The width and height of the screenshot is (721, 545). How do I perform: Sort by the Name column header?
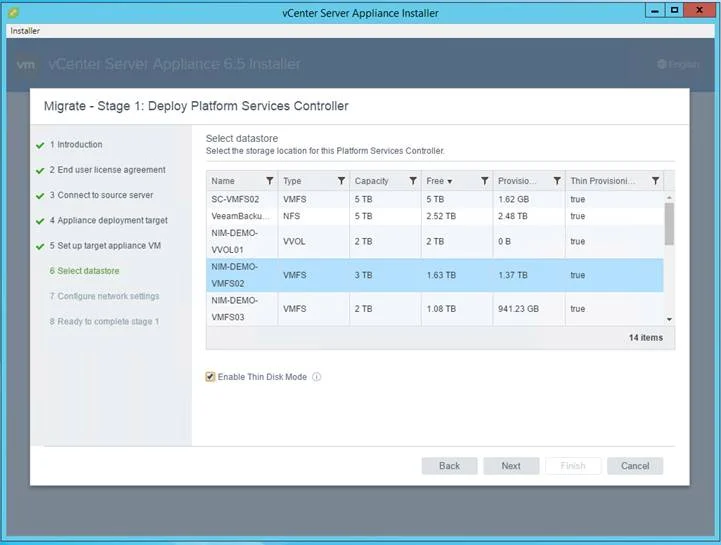coord(223,181)
